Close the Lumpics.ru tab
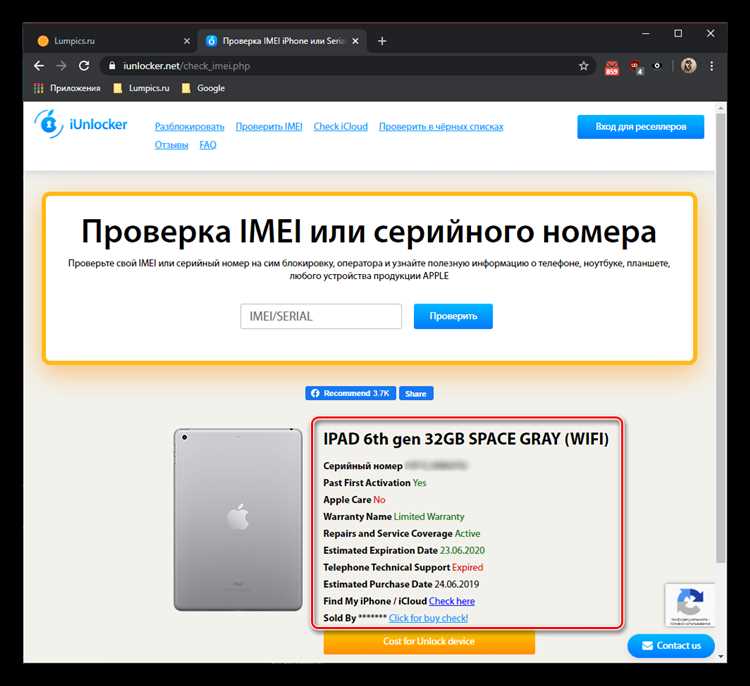 click(x=187, y=41)
